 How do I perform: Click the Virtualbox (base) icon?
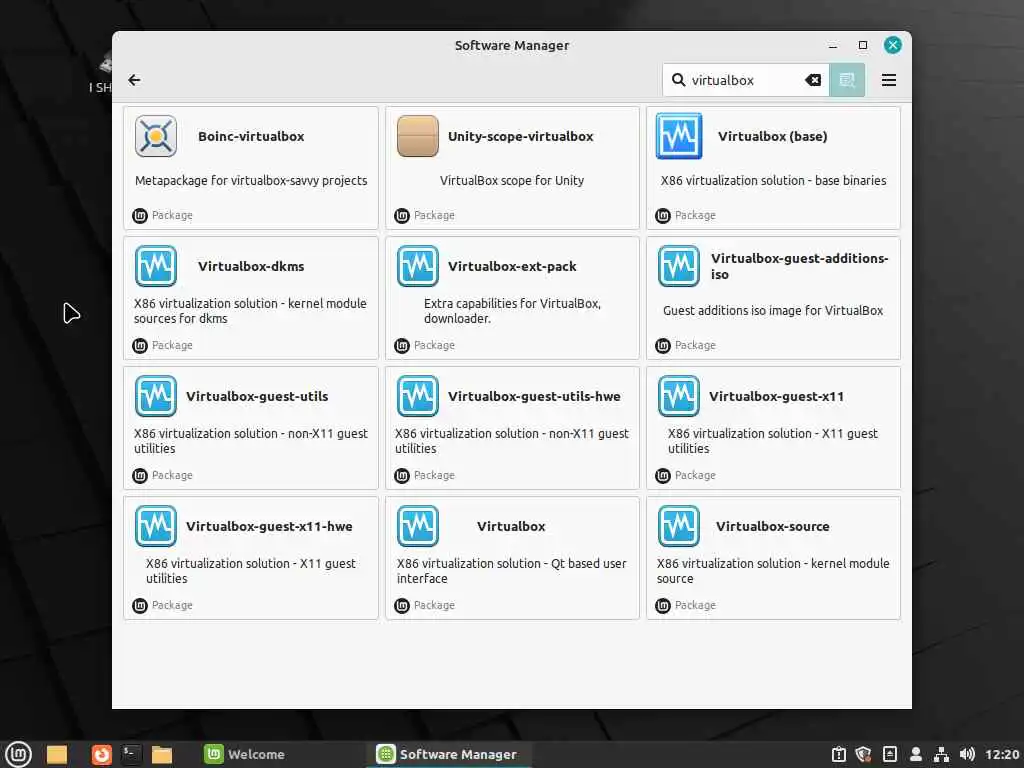tap(679, 136)
